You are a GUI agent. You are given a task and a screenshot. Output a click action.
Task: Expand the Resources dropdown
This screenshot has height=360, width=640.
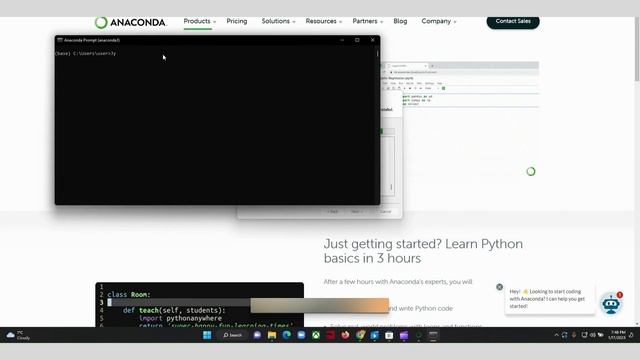coord(324,21)
